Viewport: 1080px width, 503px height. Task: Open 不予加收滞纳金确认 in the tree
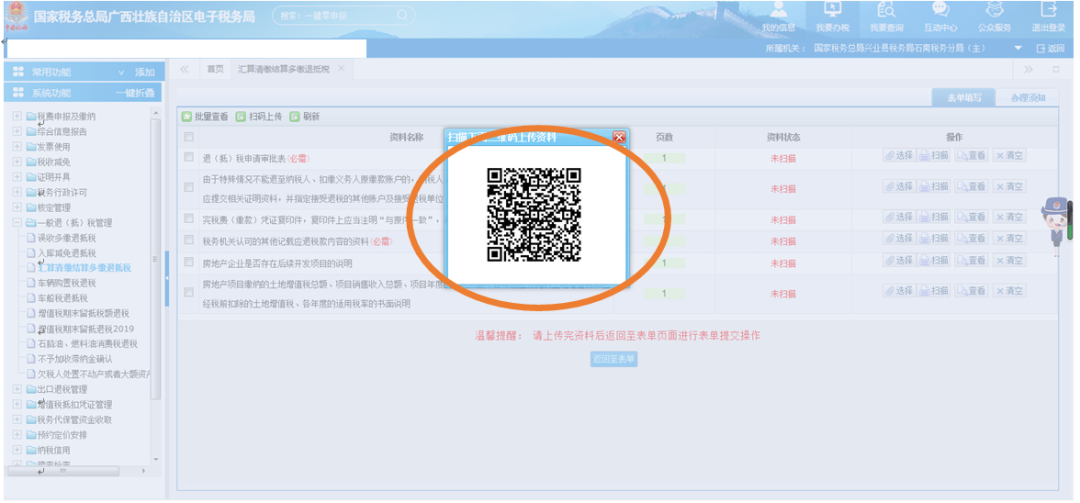pyautogui.click(x=74, y=359)
